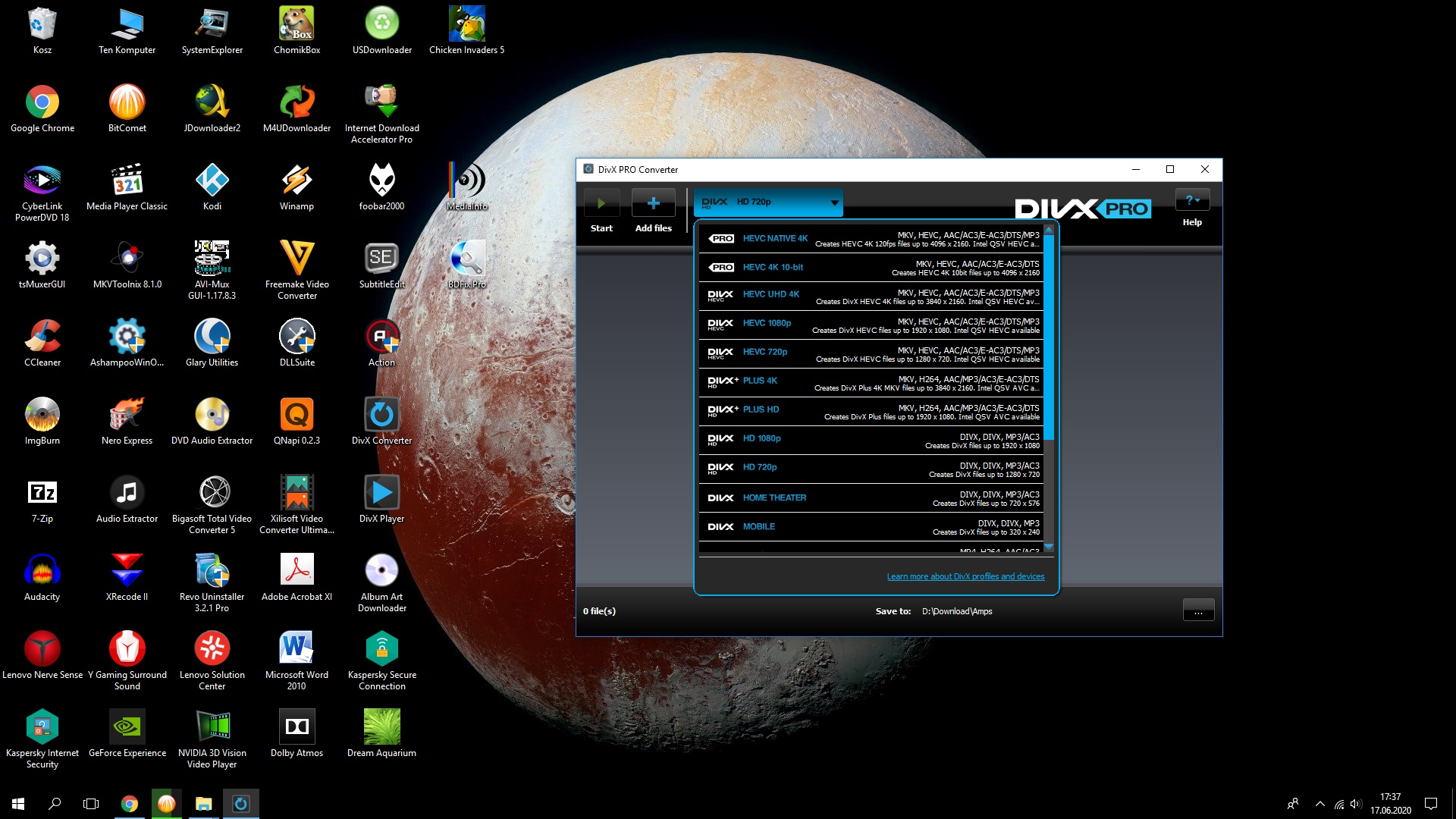Select the MOBILE profile
1456x819 pixels.
[x=871, y=527]
